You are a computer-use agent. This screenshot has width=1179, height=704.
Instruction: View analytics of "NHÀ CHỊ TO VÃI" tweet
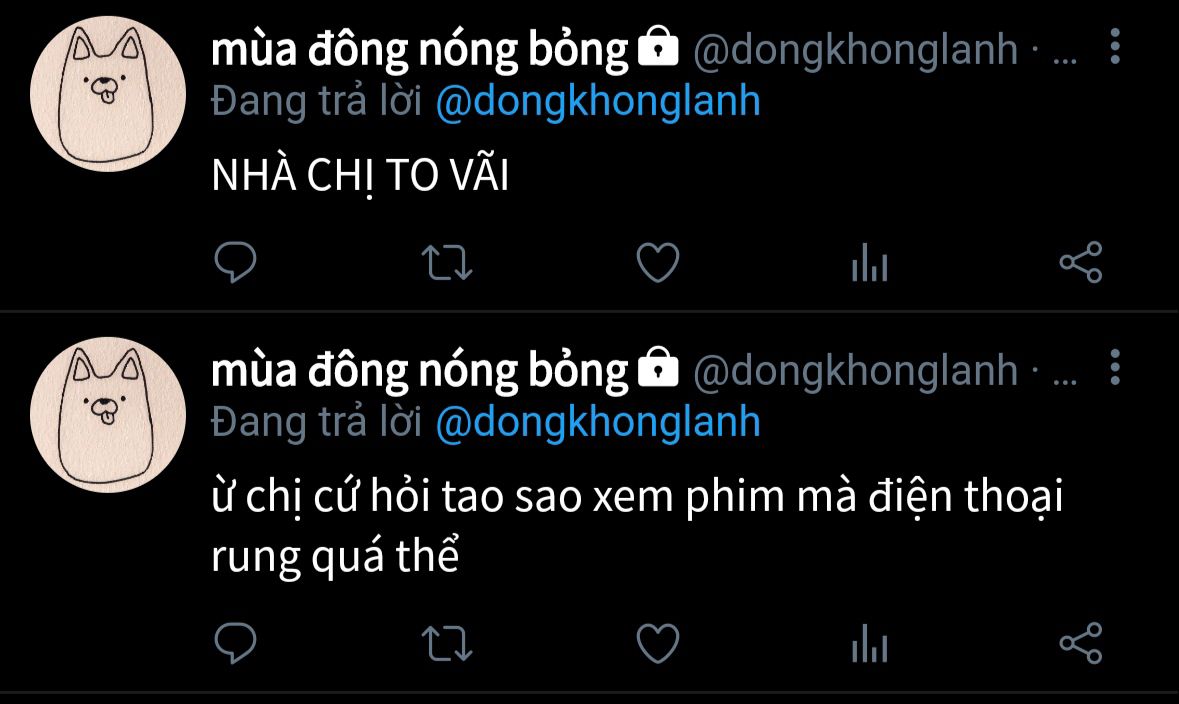870,262
